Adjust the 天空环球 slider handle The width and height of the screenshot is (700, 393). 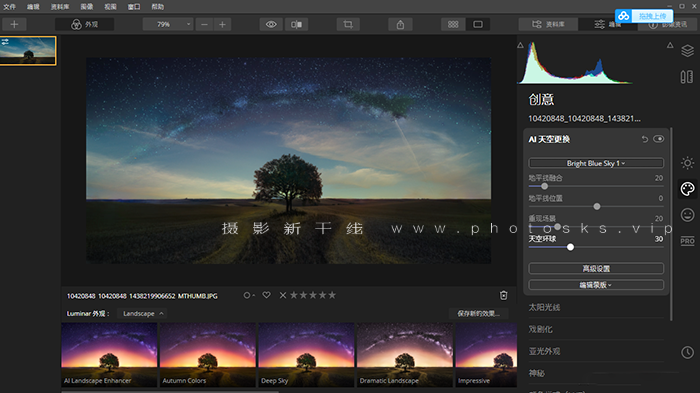[570, 247]
